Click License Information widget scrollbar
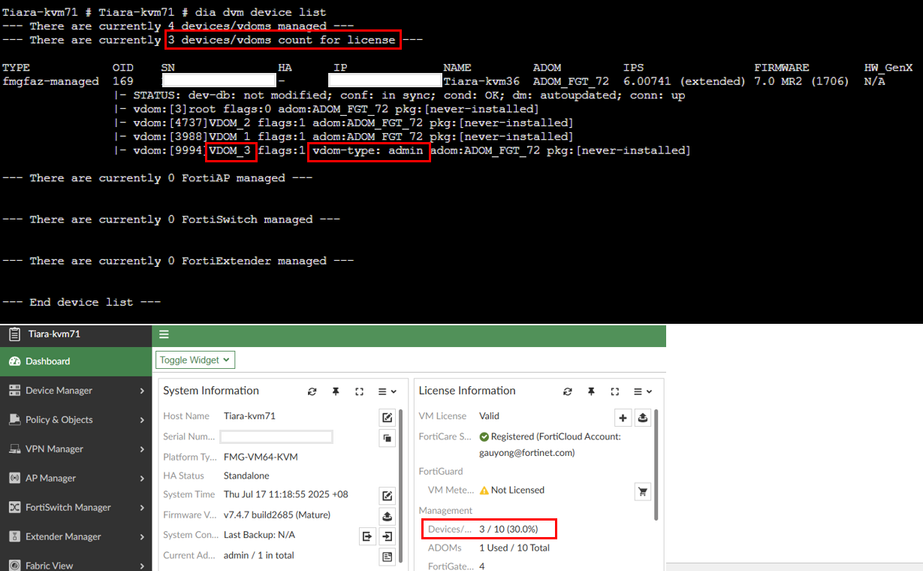923x571 pixels. pyautogui.click(x=656, y=465)
